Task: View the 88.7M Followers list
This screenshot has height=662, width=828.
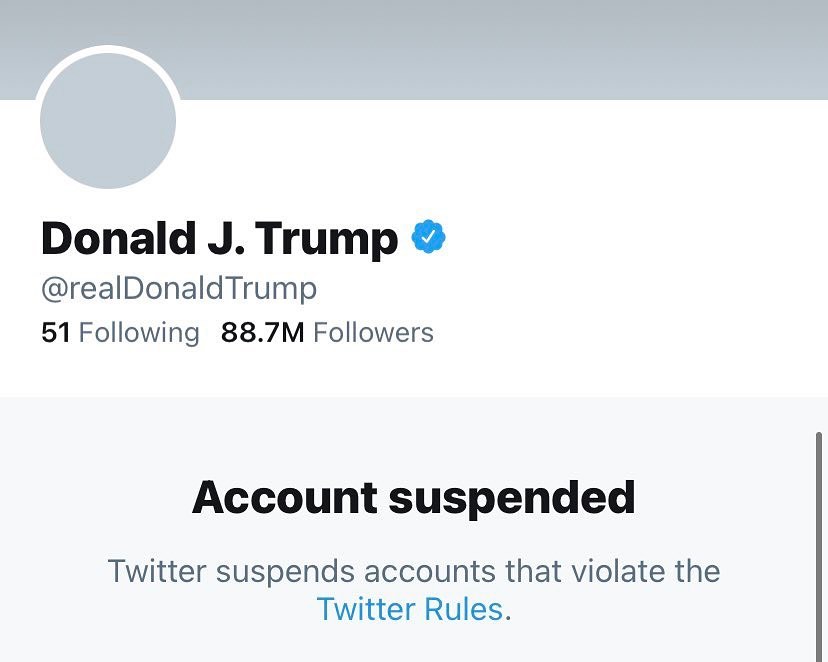Action: (327, 332)
